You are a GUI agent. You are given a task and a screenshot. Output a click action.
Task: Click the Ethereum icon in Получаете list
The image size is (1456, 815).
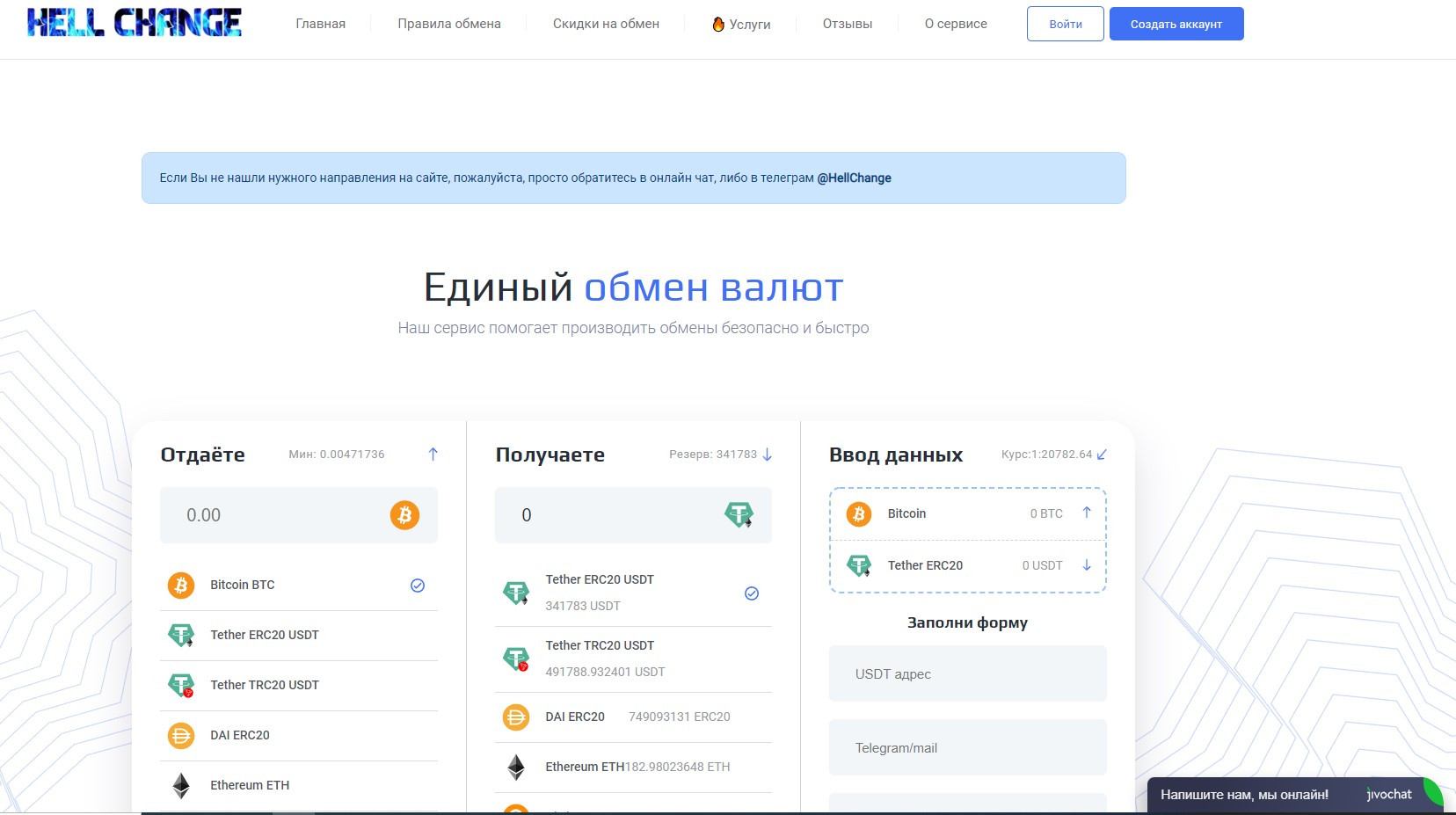516,767
